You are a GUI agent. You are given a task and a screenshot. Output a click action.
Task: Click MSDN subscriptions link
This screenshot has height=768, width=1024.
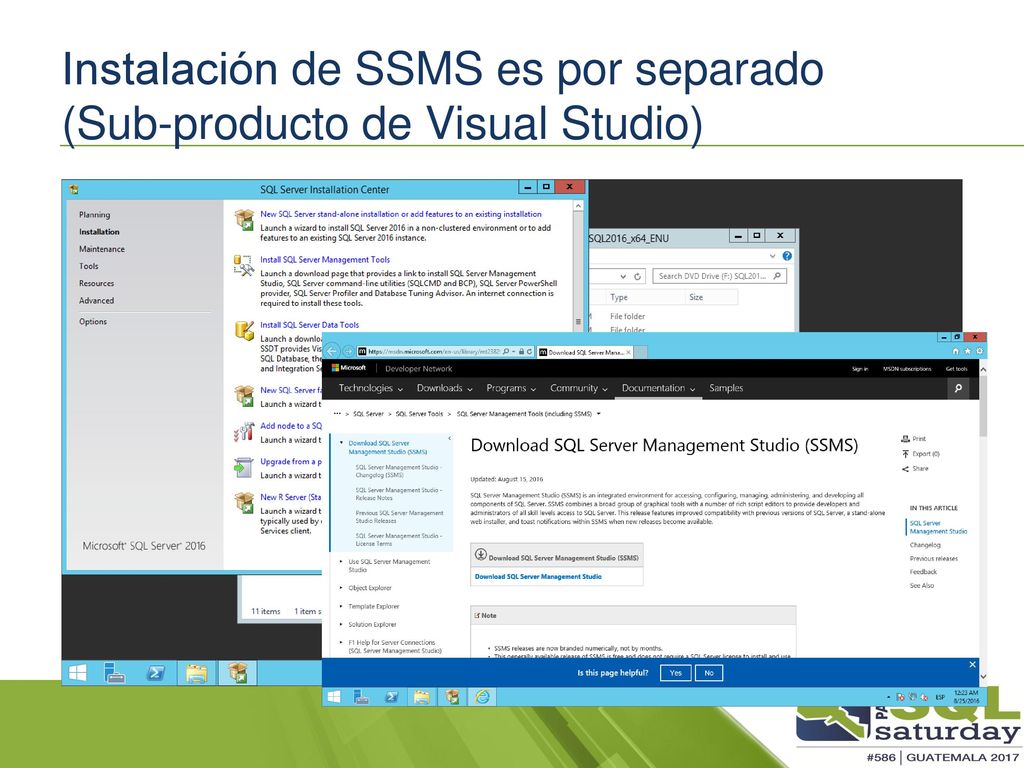907,369
